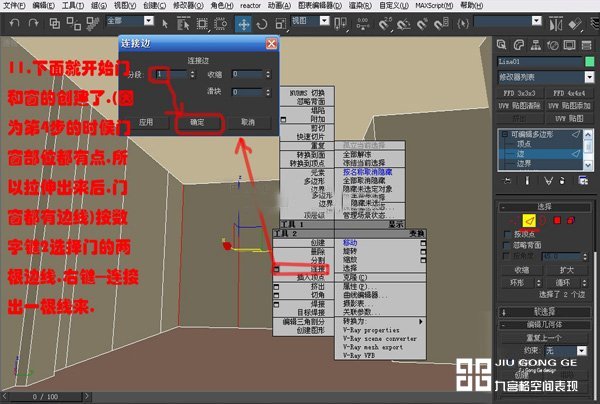Select the Border sub-object level icon
Screen dimensions: 600x404
click(543, 220)
